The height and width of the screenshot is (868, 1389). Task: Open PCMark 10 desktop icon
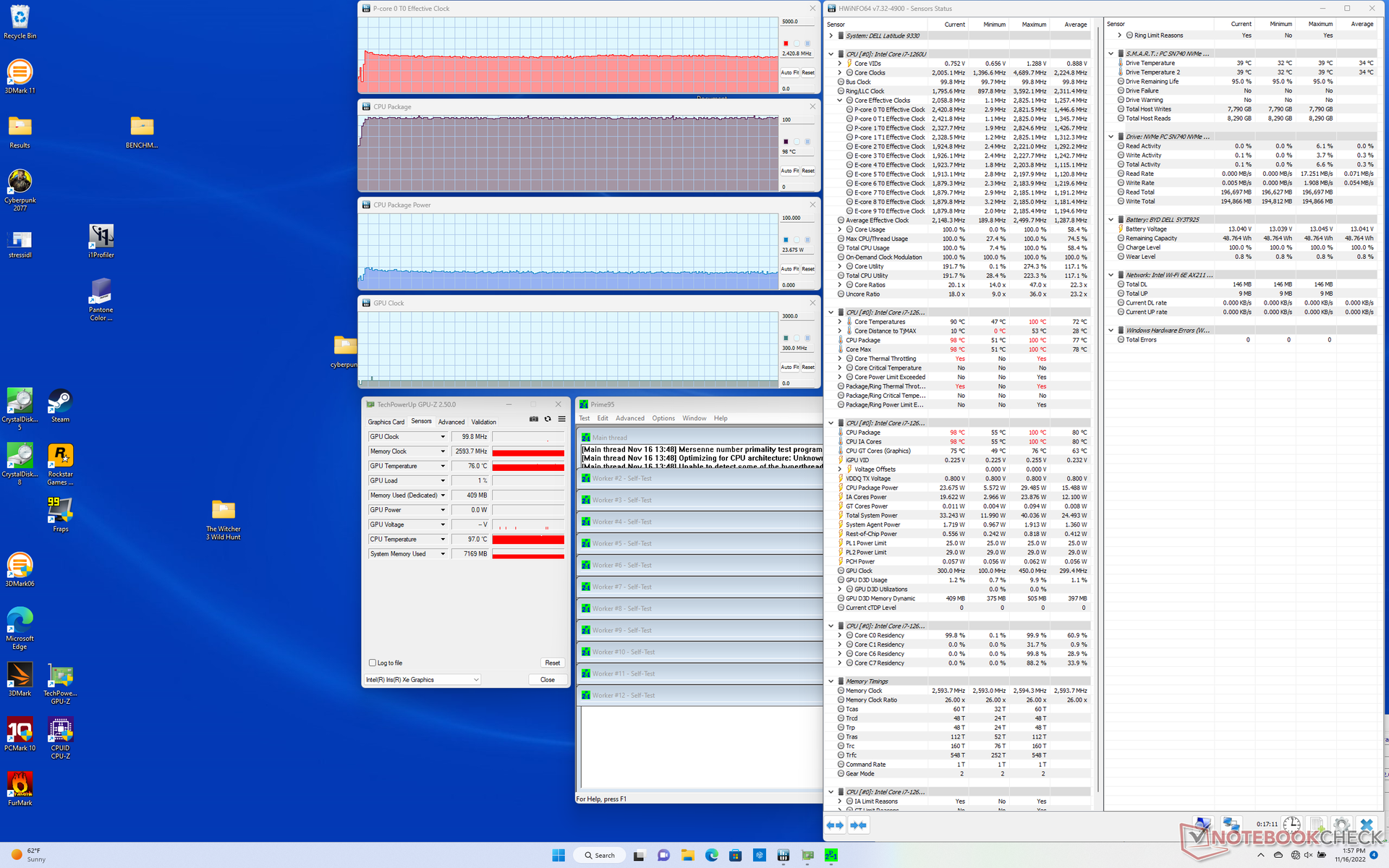(x=20, y=734)
